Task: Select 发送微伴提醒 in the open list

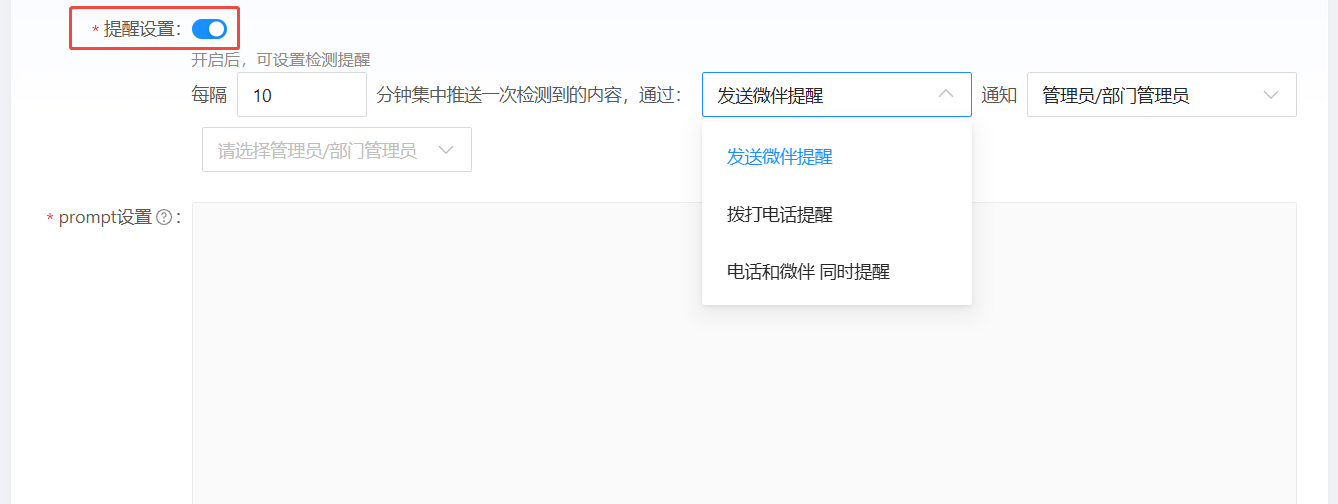Action: coord(779,157)
